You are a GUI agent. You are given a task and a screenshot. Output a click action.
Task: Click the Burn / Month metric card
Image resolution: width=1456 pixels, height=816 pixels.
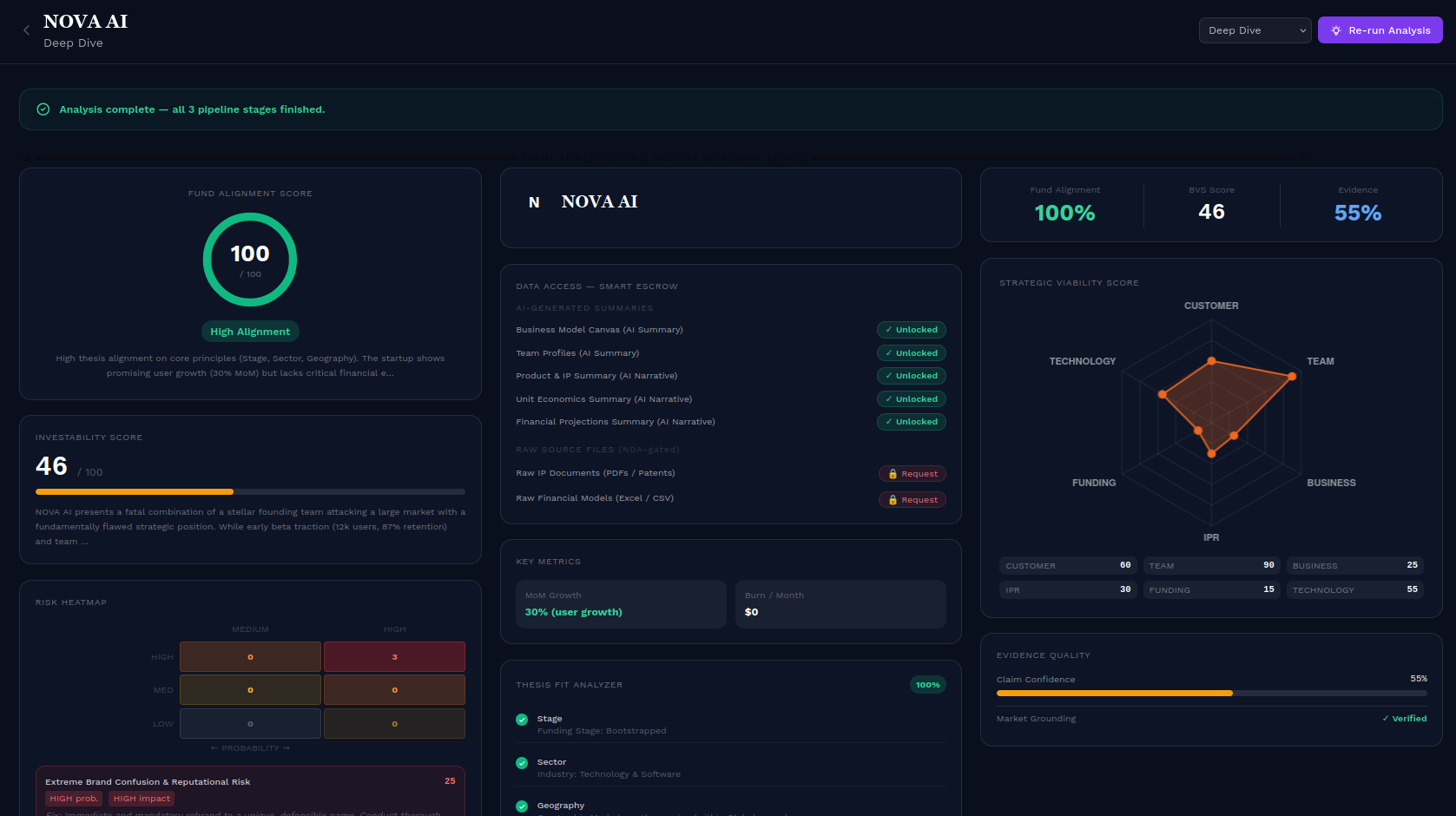tap(840, 604)
